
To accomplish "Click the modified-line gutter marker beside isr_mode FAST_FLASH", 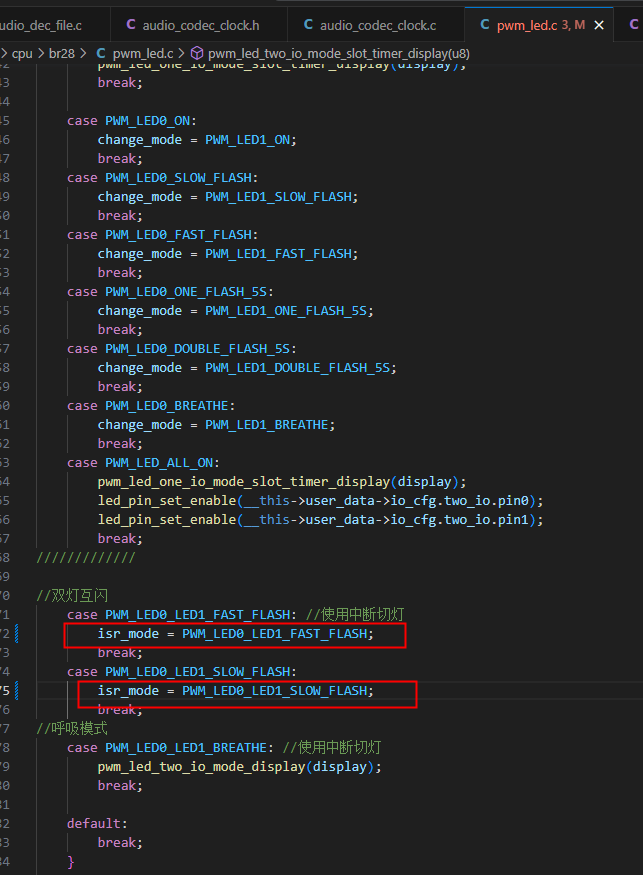I will click(x=16, y=633).
